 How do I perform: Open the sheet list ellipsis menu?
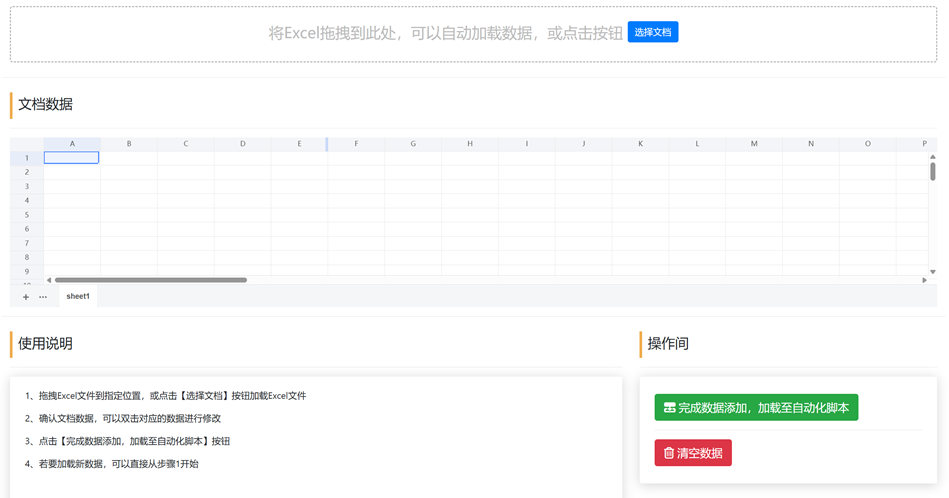point(43,297)
